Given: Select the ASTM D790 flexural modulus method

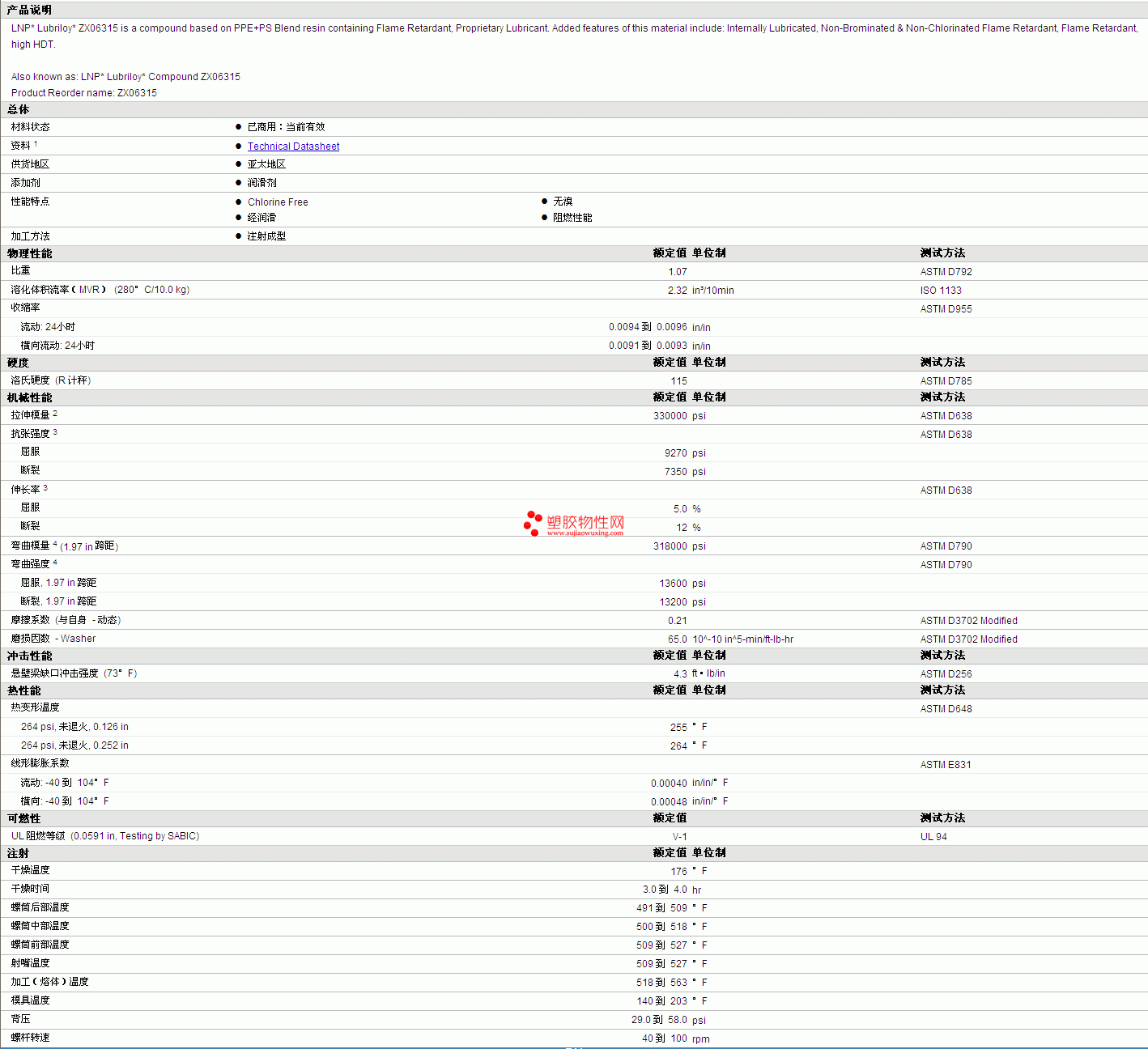Looking at the screenshot, I should (946, 546).
